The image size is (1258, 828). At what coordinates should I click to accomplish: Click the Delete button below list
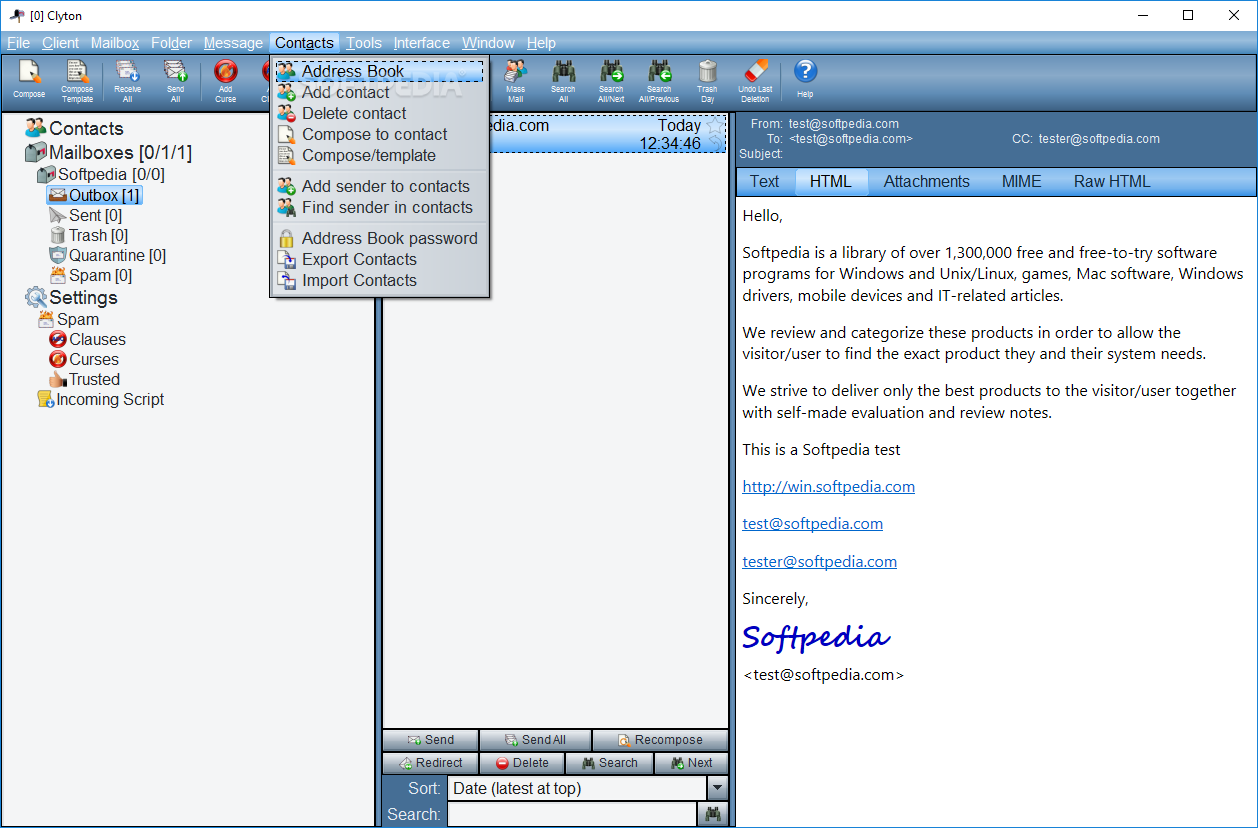pyautogui.click(x=521, y=763)
